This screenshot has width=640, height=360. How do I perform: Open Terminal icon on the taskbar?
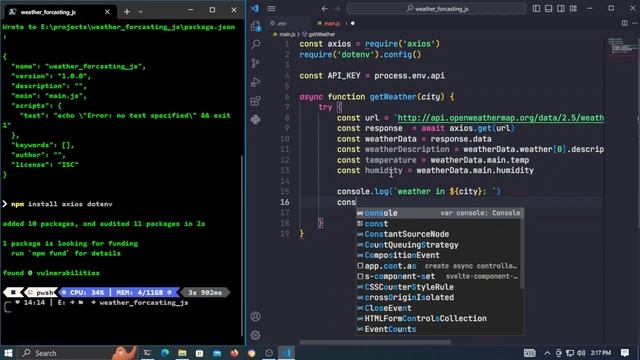147,353
